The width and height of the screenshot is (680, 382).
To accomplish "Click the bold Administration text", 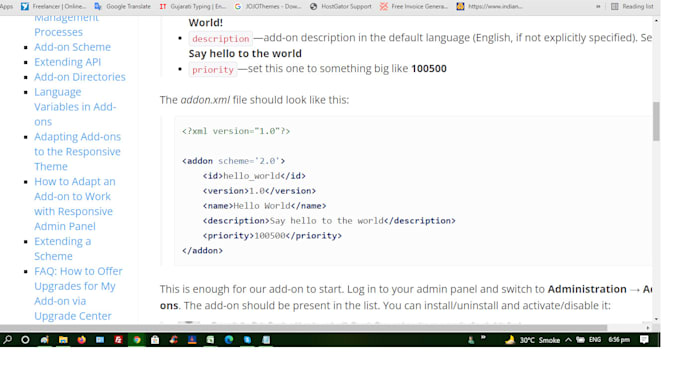I will pos(587,289).
